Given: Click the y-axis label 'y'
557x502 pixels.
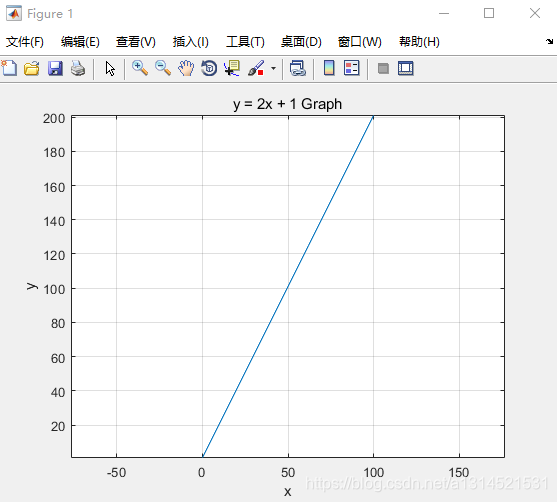Looking at the screenshot, I should click(x=32, y=286).
